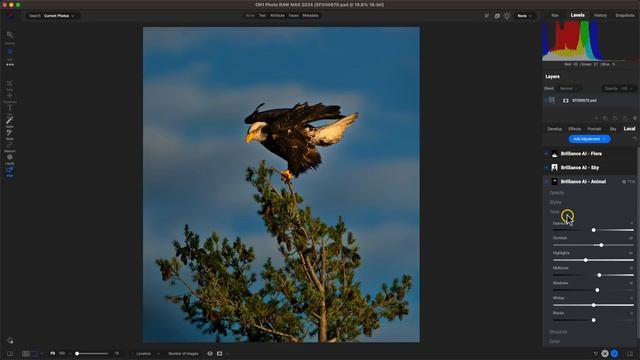Click the help icon at the bottom of the left toolbar
The height and width of the screenshot is (360, 640).
pyautogui.click(x=10, y=340)
